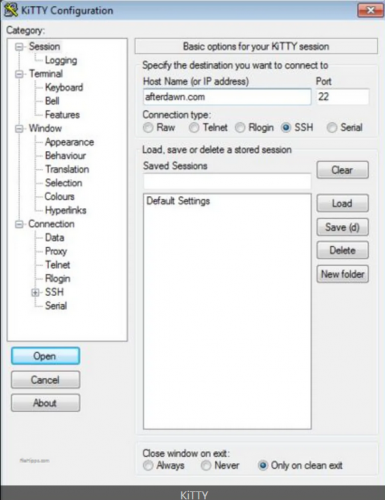Open the Session category
This screenshot has height=500, width=385.
click(x=44, y=46)
